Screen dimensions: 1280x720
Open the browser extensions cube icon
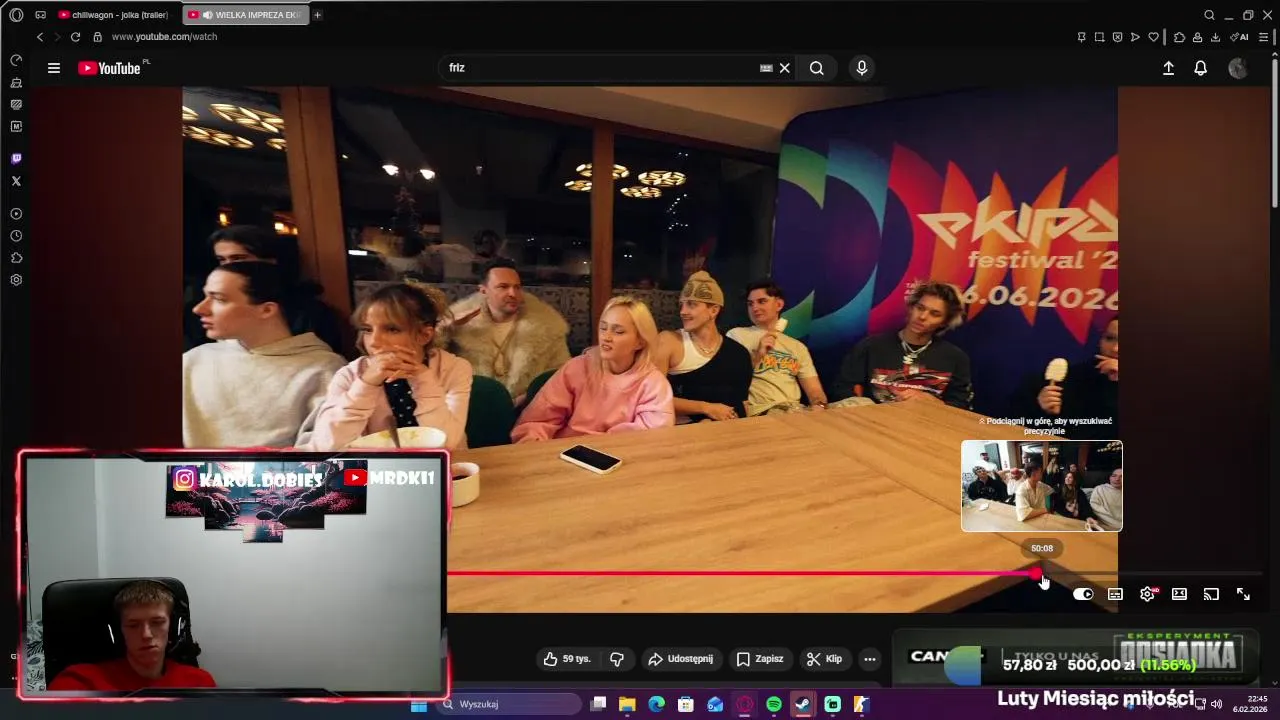pos(1180,37)
